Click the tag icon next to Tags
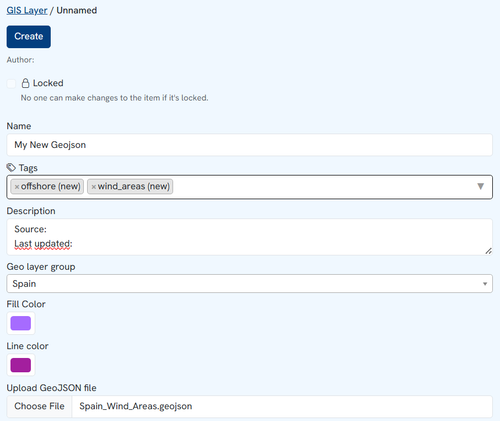Viewport: 500px width, 421px height. pyautogui.click(x=11, y=167)
